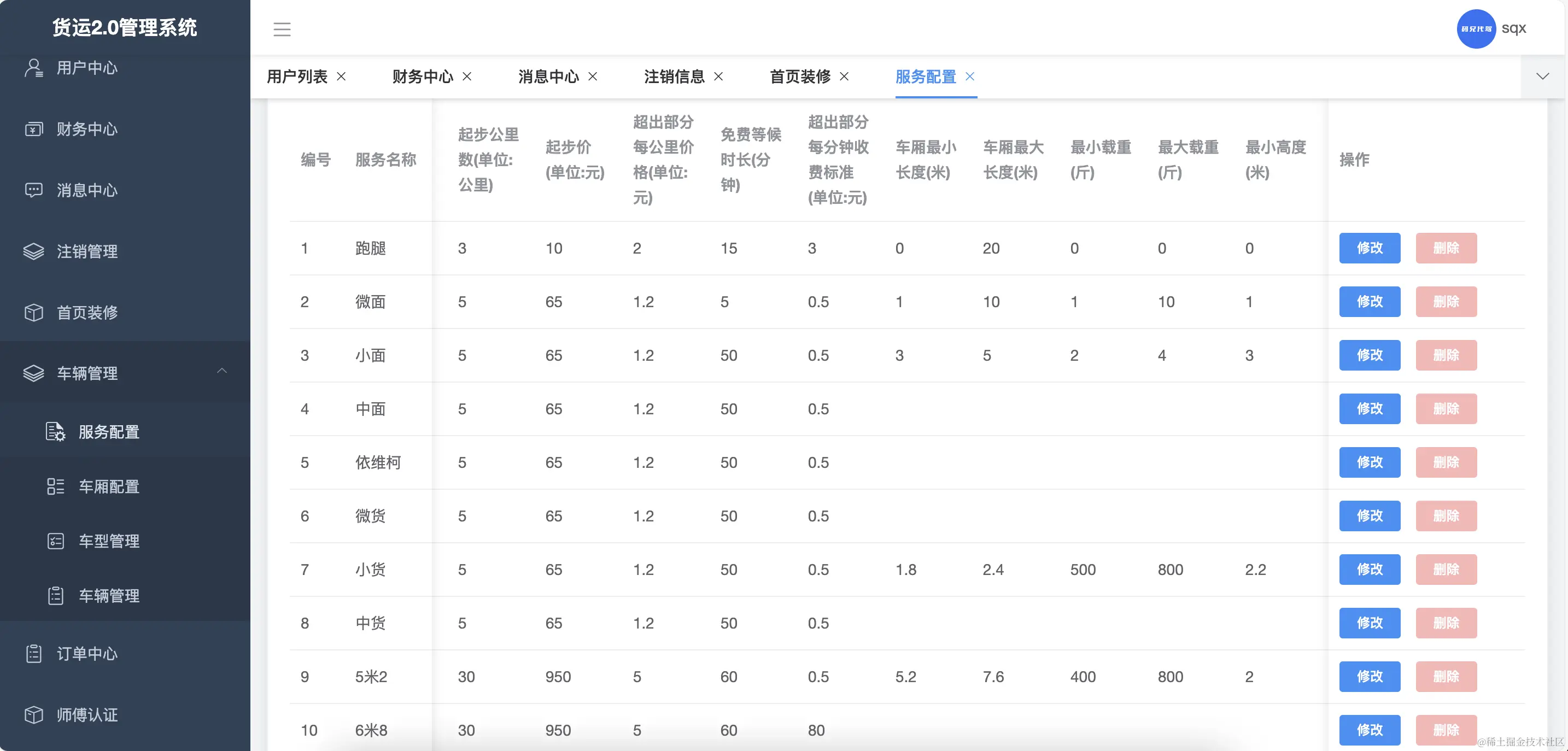Image resolution: width=1568 pixels, height=751 pixels.
Task: Open 车厢配置 under 车辆管理
Action: click(x=109, y=486)
